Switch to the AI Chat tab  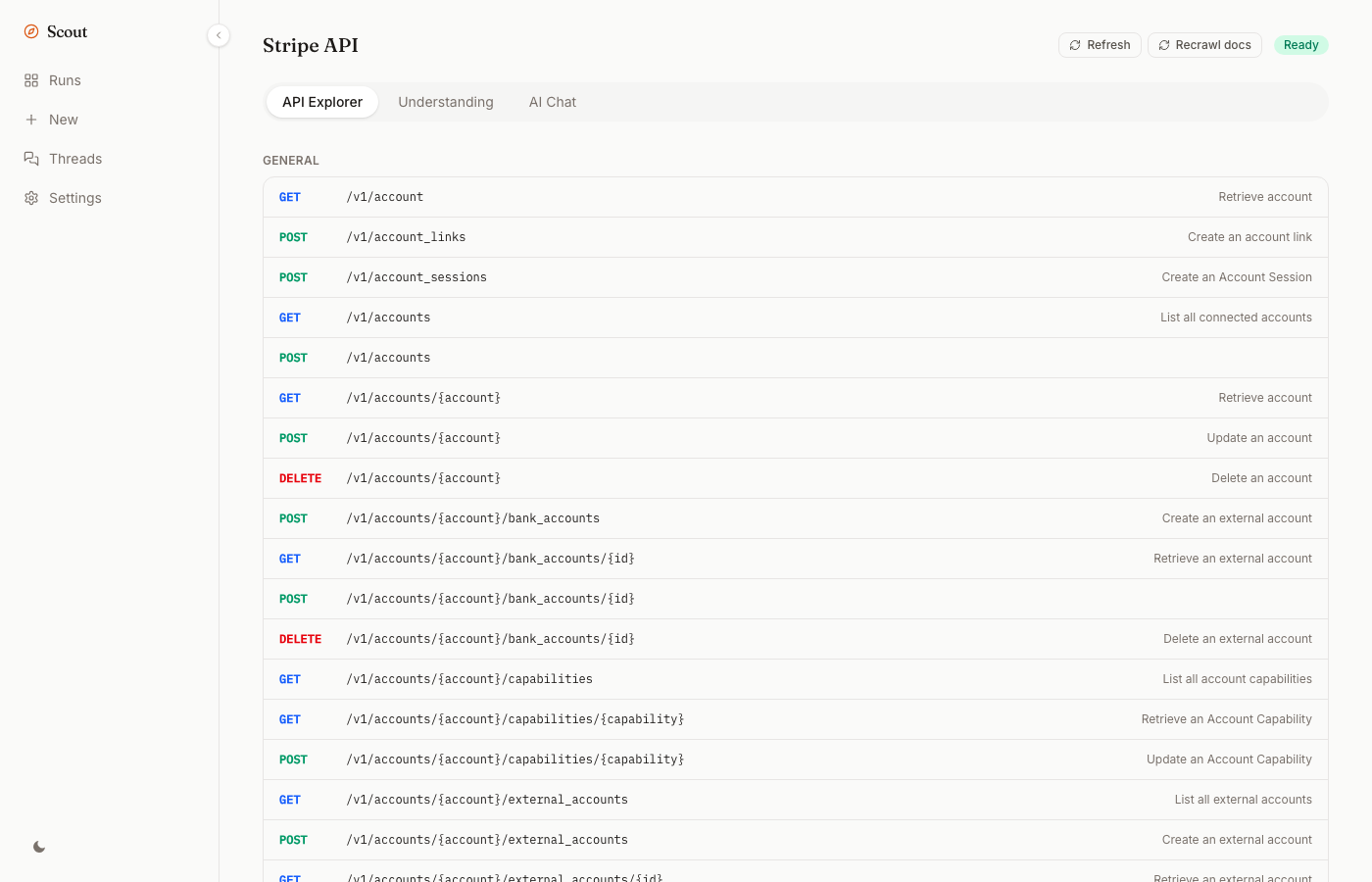(553, 102)
